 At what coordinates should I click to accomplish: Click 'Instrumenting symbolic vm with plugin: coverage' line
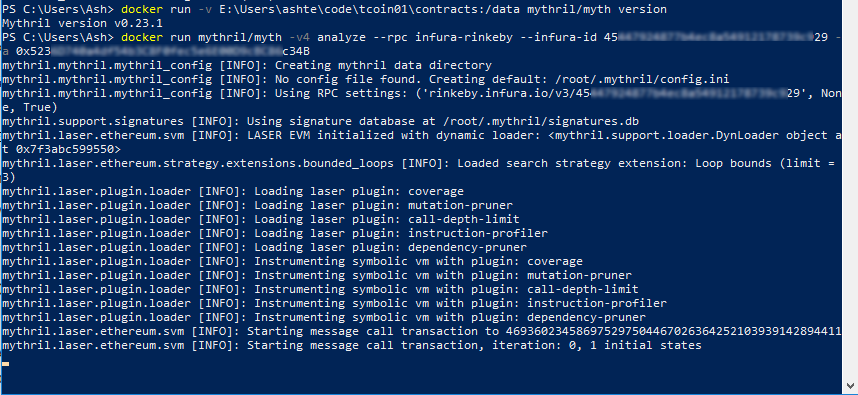(292, 262)
